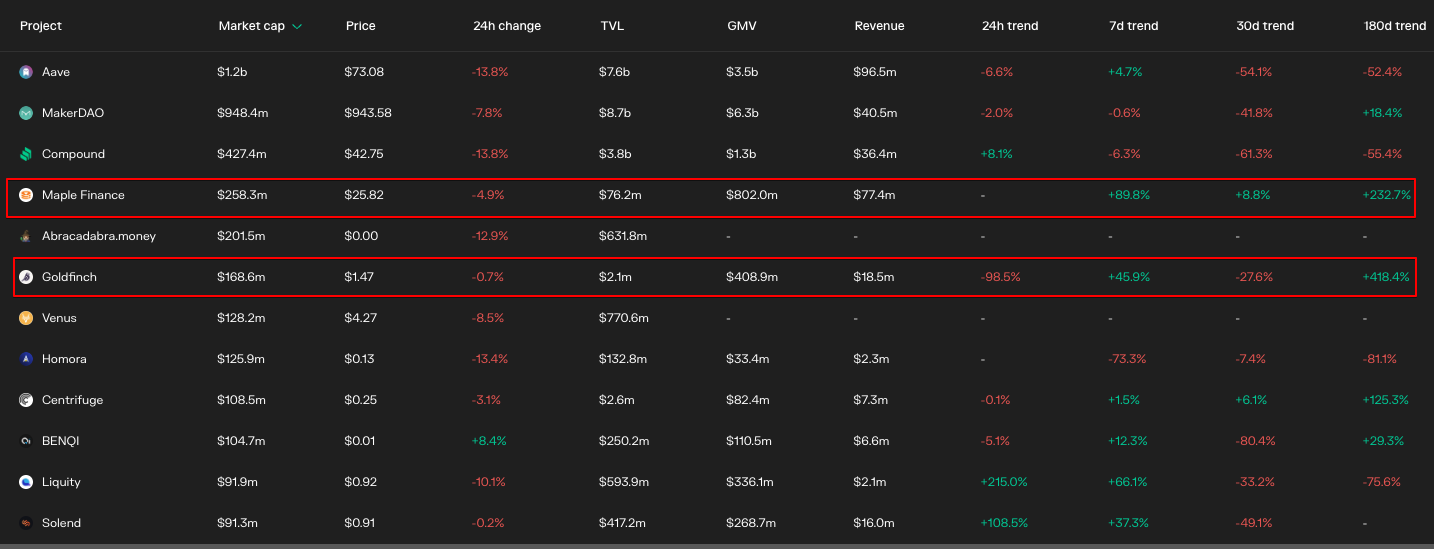Click the MakerDAO logo icon
The height and width of the screenshot is (549, 1434).
26,113
